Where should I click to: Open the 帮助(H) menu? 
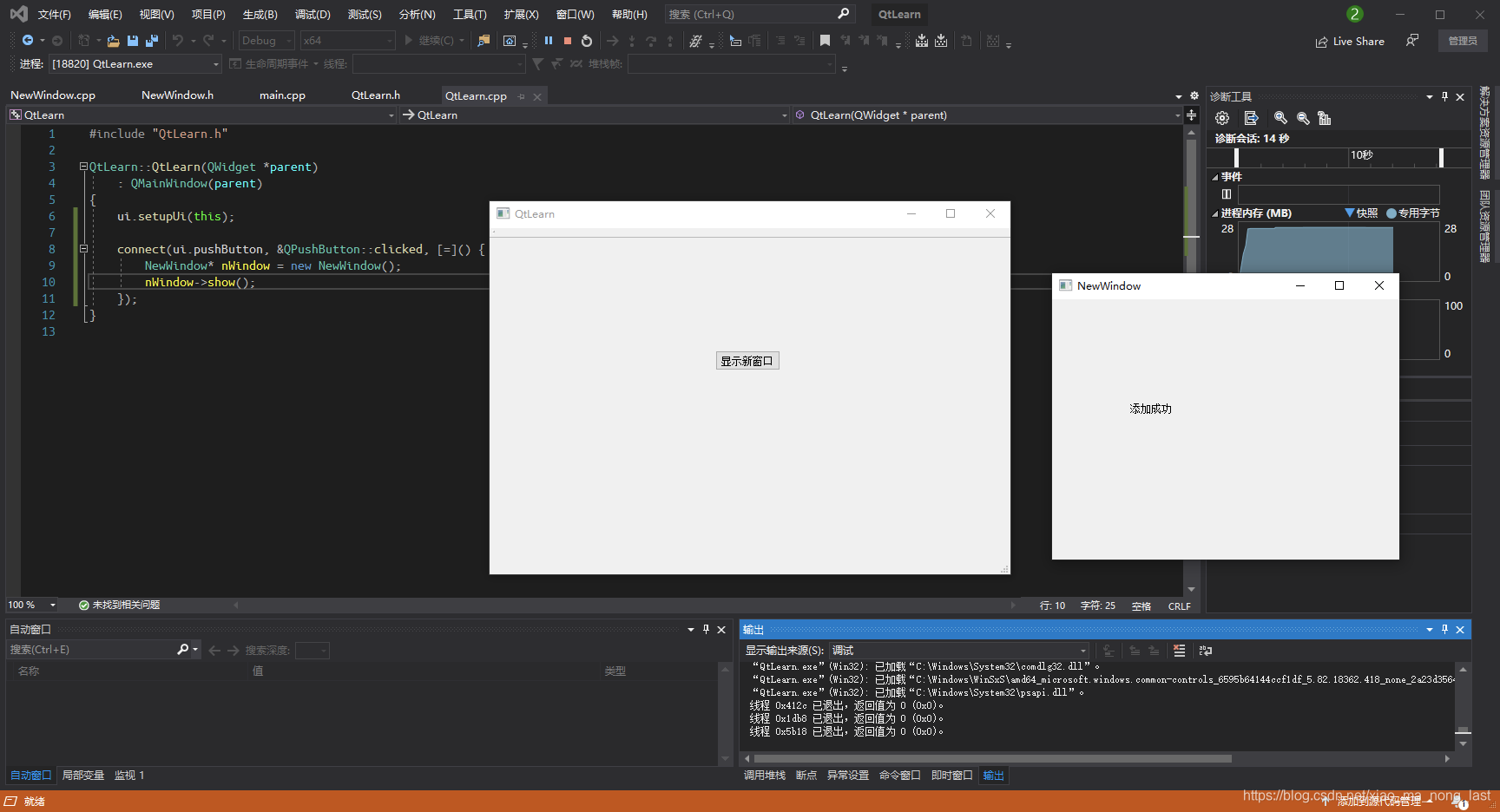pos(629,15)
